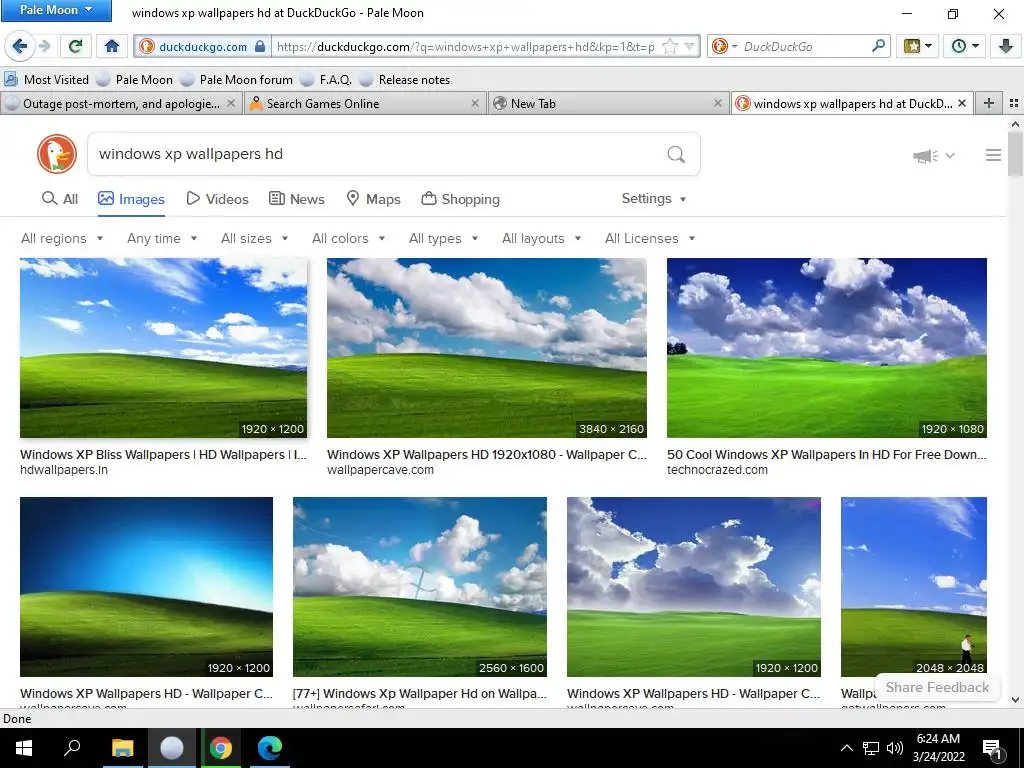Switch to the News results tab
Image resolution: width=1024 pixels, height=768 pixels.
[297, 199]
